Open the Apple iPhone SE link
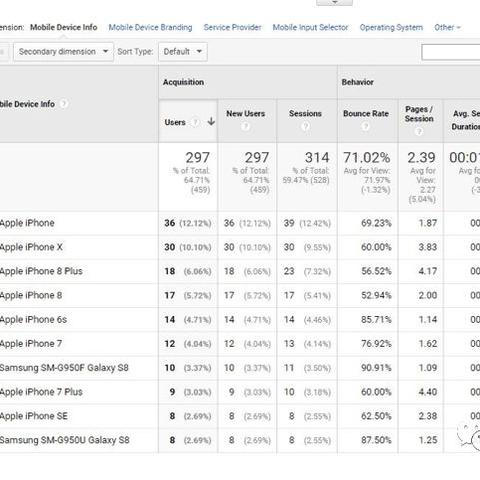This screenshot has height=480, width=480. pos(34,416)
